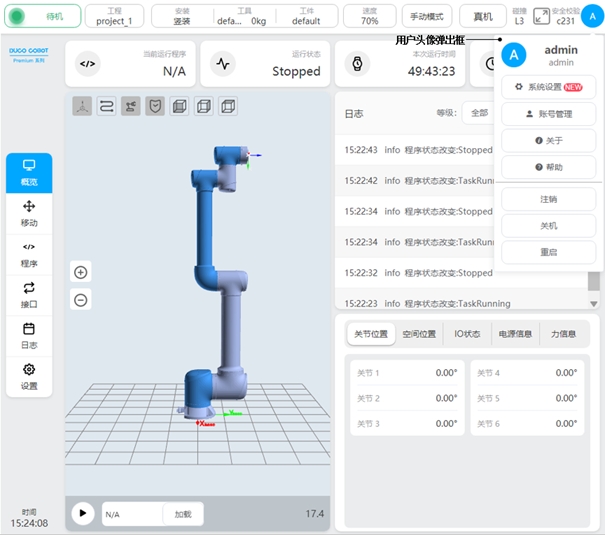Go to the 移动 move page

tap(29, 213)
